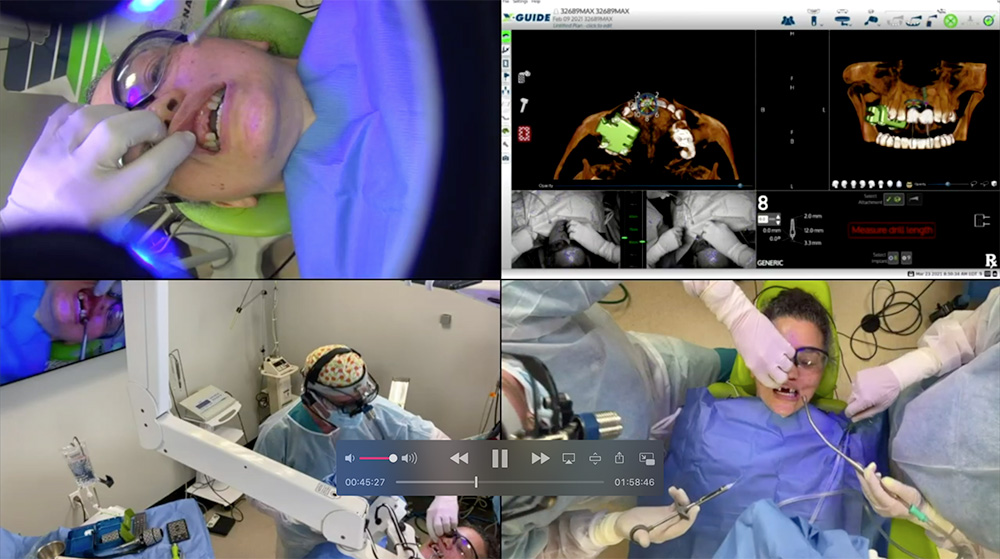Click the remaining time 01:58:46
This screenshot has height=559, width=1000.
[x=634, y=483]
